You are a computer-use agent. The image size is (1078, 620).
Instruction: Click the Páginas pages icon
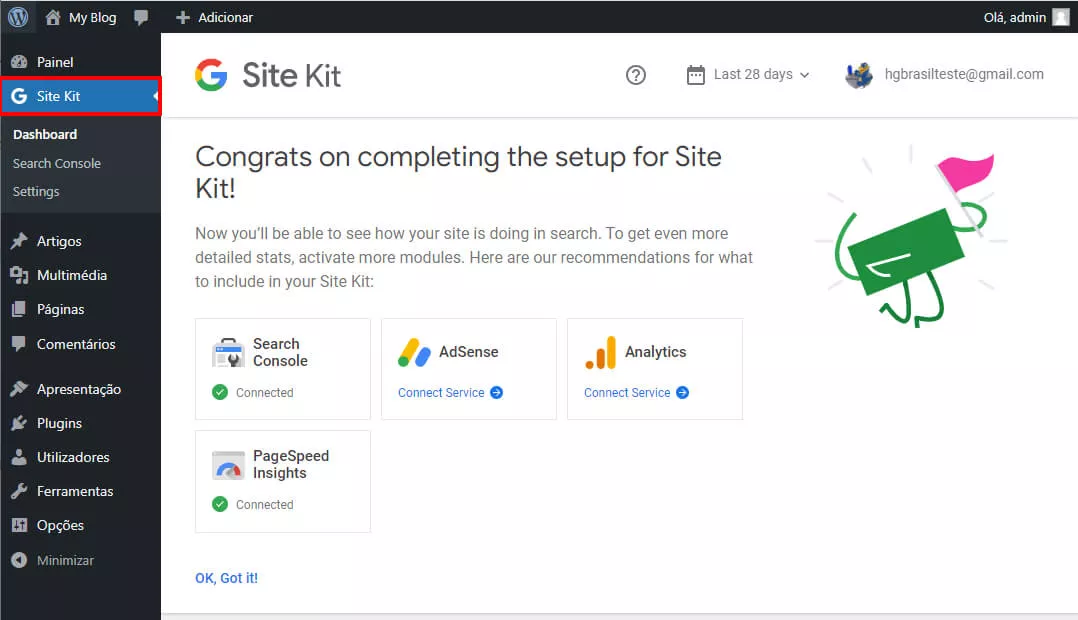pyautogui.click(x=19, y=309)
